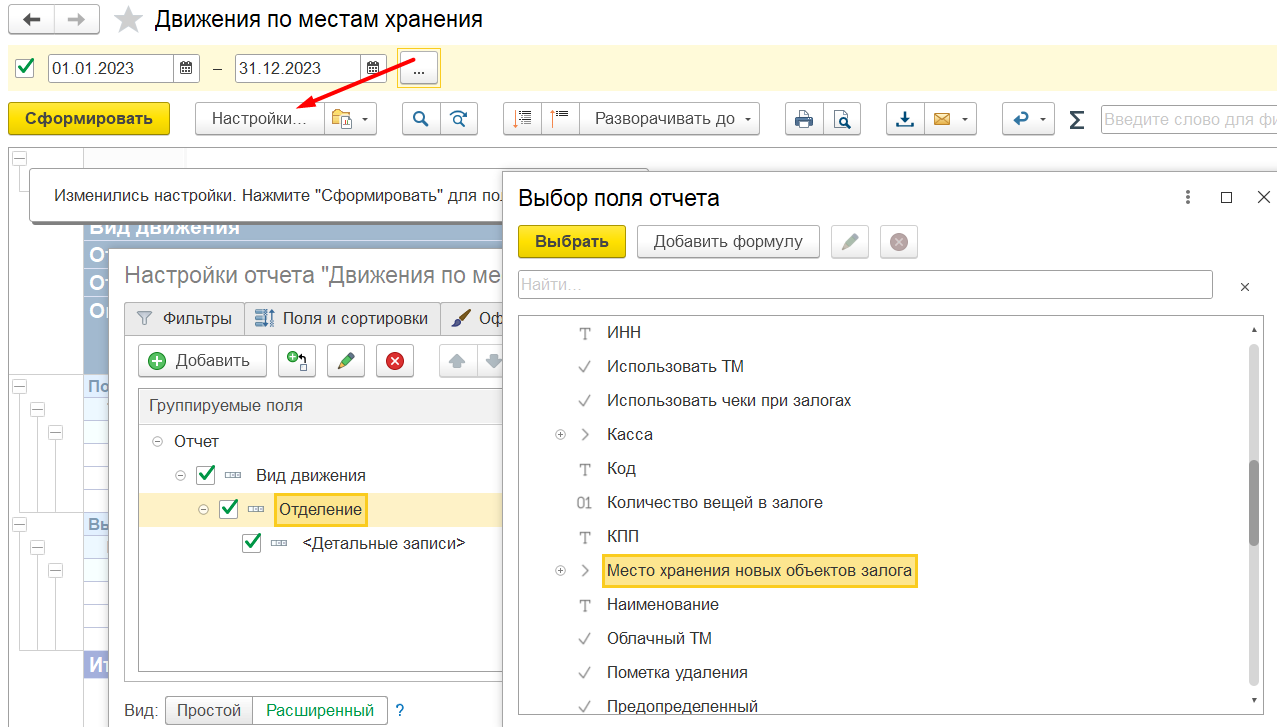The image size is (1277, 727).
Task: Collapse all report groups icon
Action: point(522,119)
